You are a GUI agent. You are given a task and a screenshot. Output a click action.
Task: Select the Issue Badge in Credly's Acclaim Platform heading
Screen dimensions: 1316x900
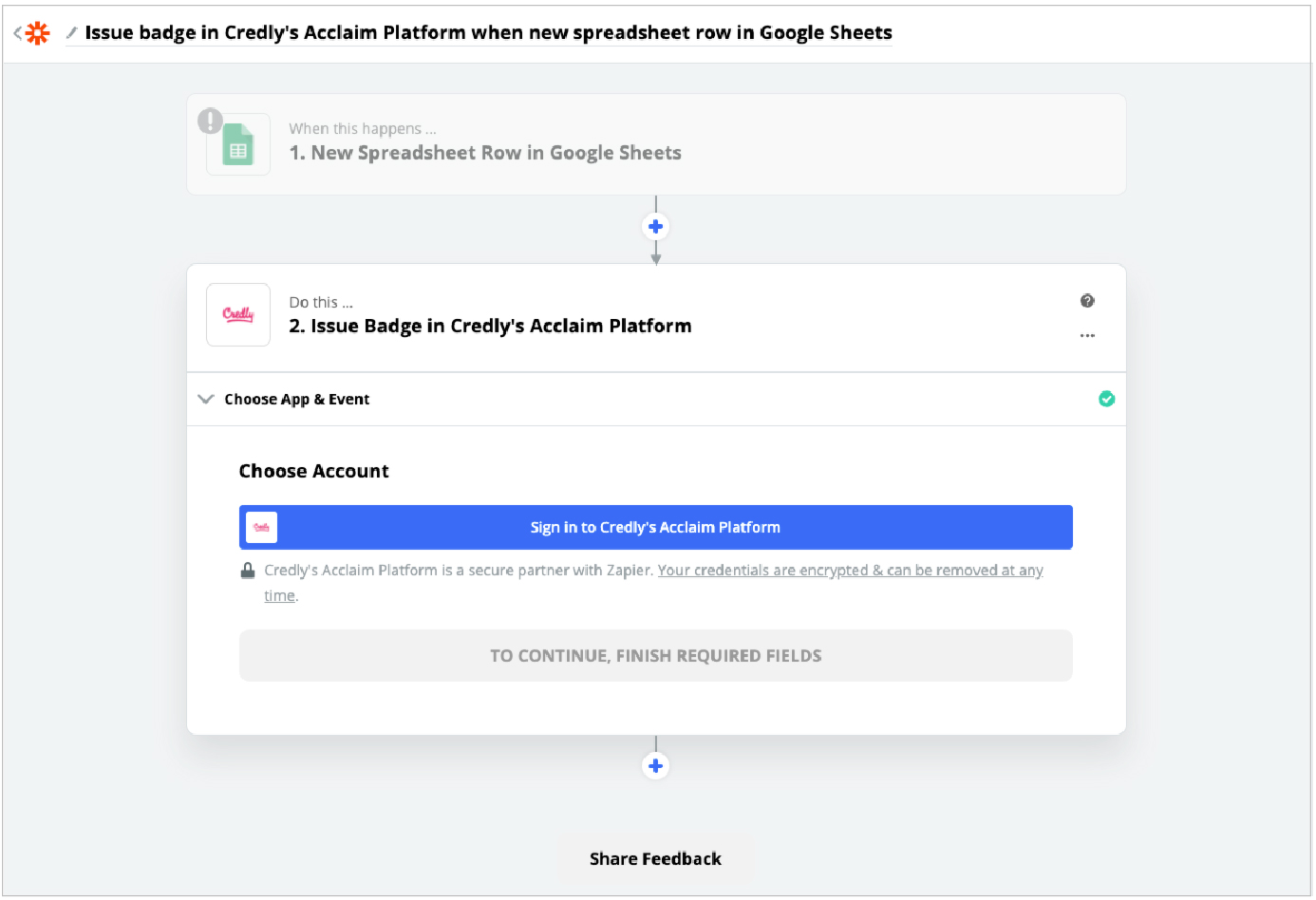point(490,326)
